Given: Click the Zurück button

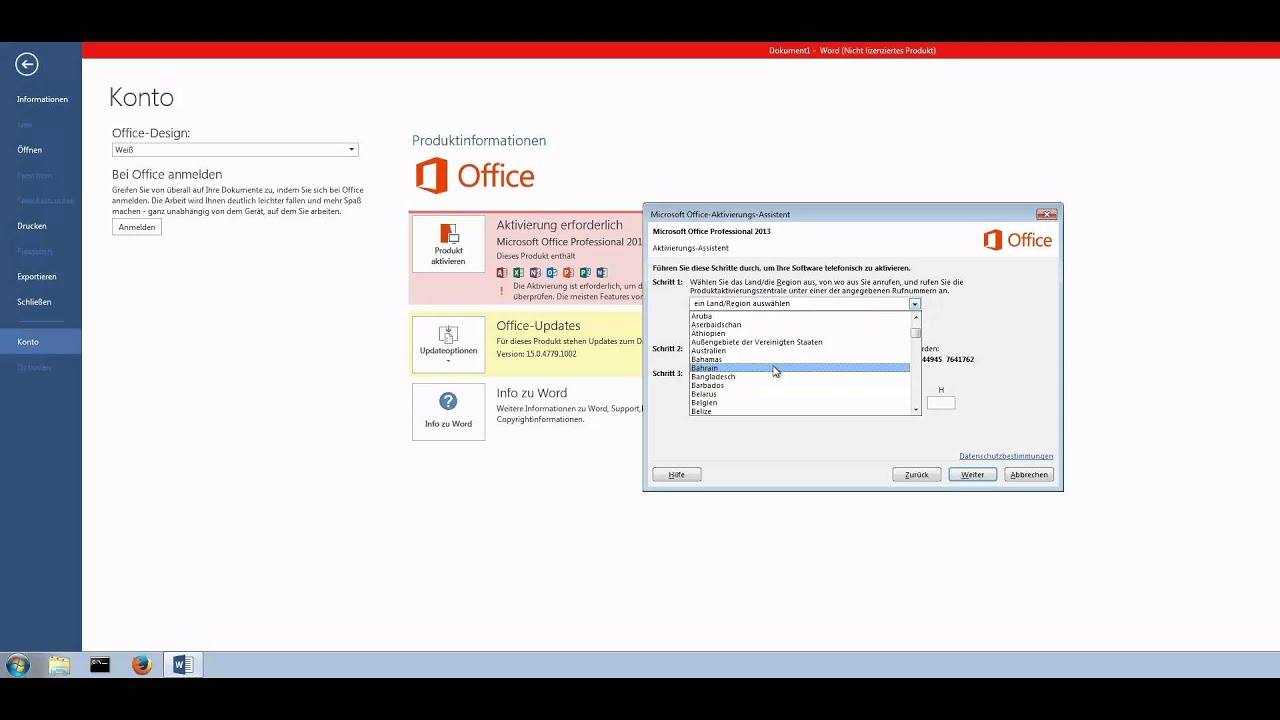Looking at the screenshot, I should 917,475.
